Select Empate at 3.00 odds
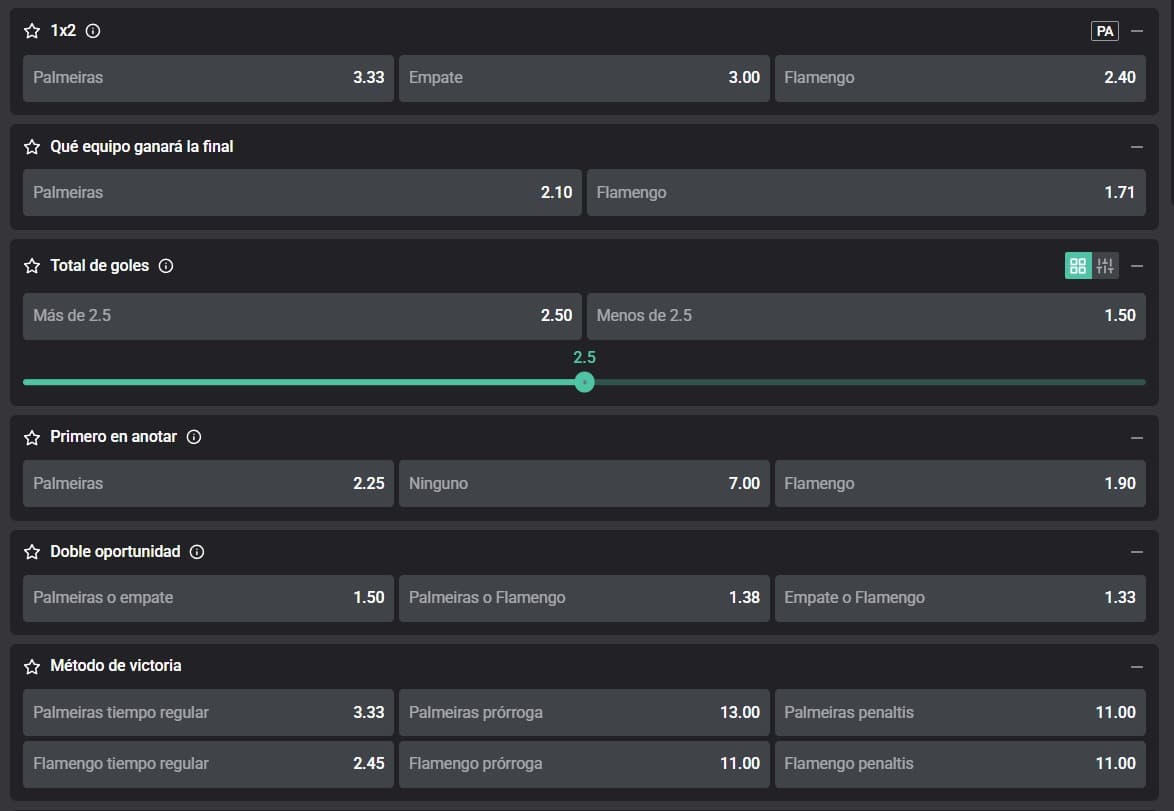1174x811 pixels. pyautogui.click(x=584, y=78)
